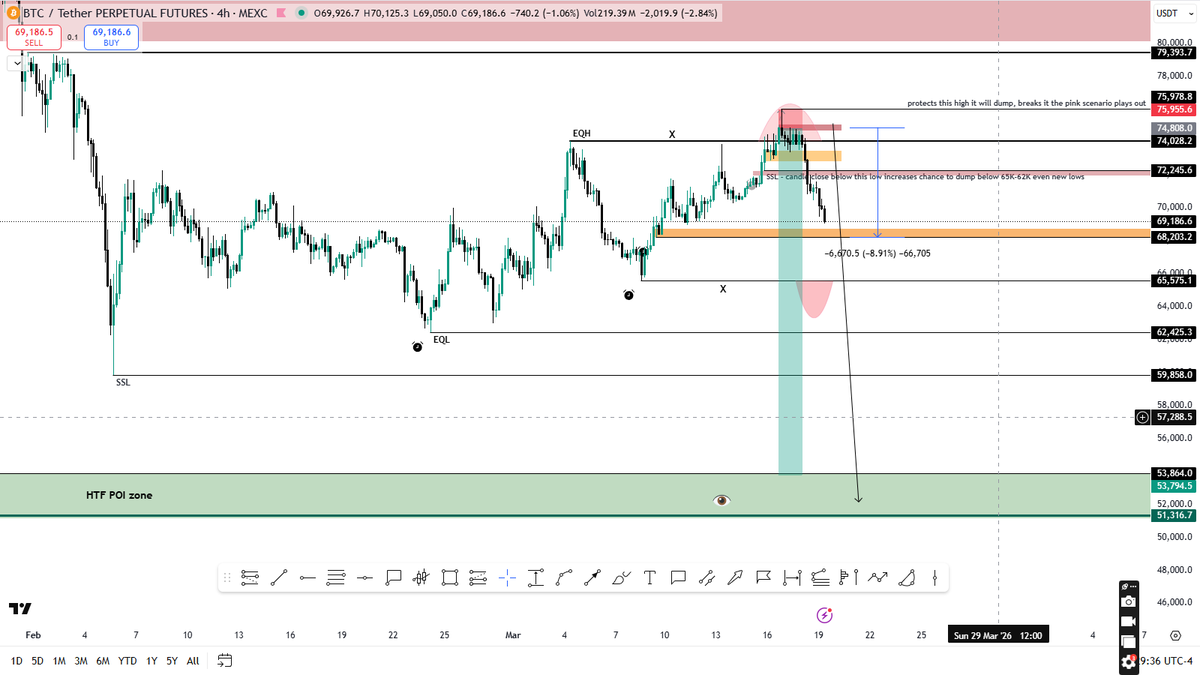The height and width of the screenshot is (675, 1200).
Task: Click the green 53,794.5 price label
Action: pos(1173,485)
